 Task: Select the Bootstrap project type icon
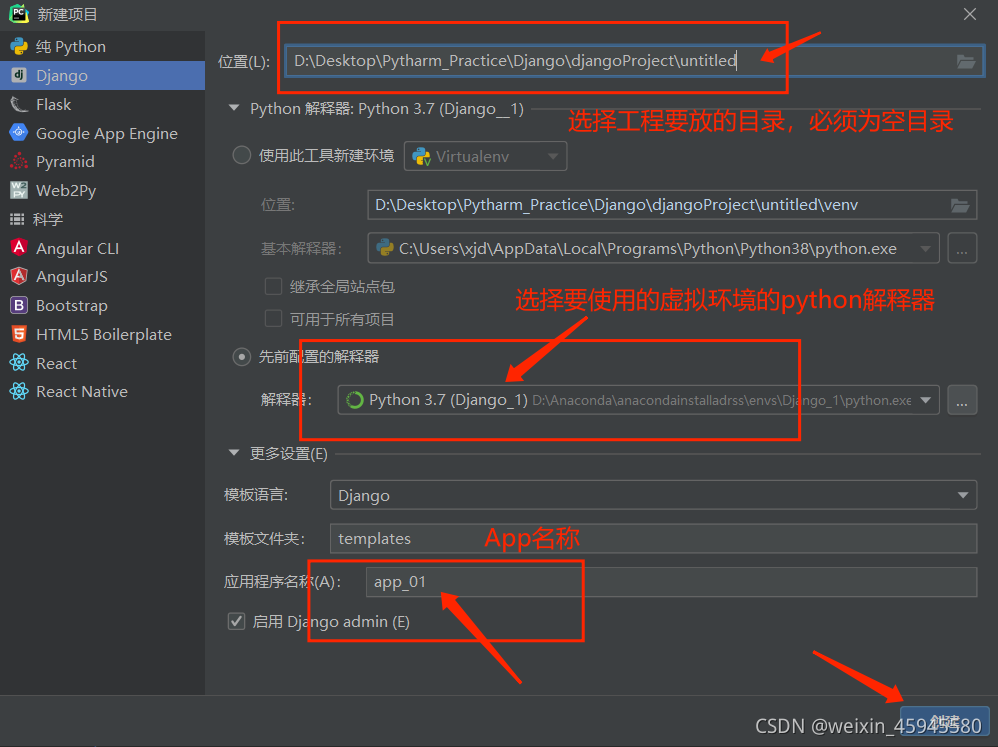click(20, 305)
